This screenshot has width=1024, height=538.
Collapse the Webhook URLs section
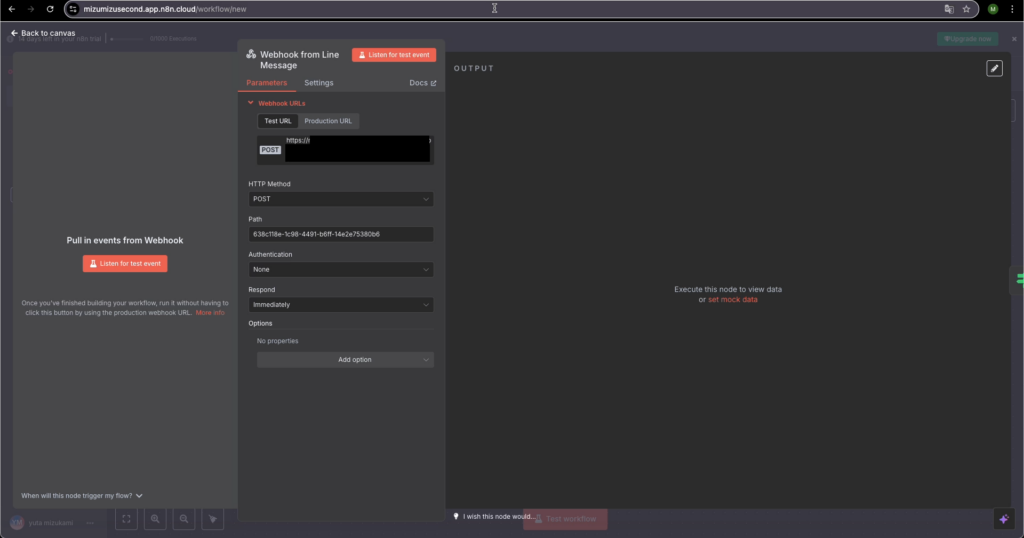point(276,103)
